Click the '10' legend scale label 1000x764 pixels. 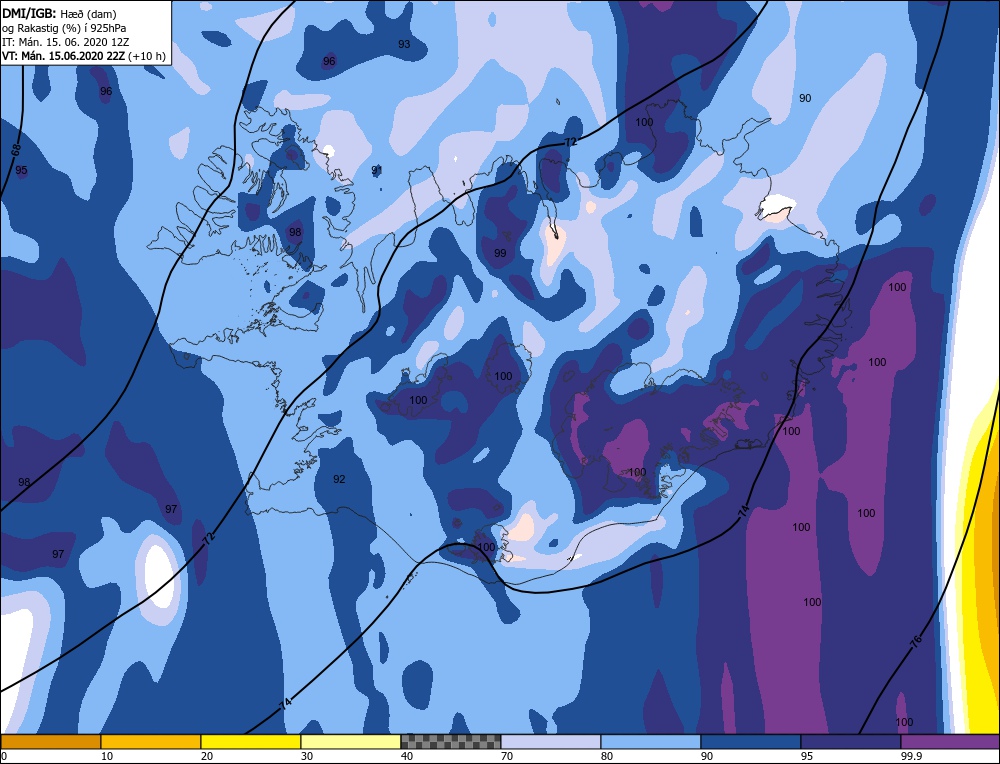pos(107,756)
